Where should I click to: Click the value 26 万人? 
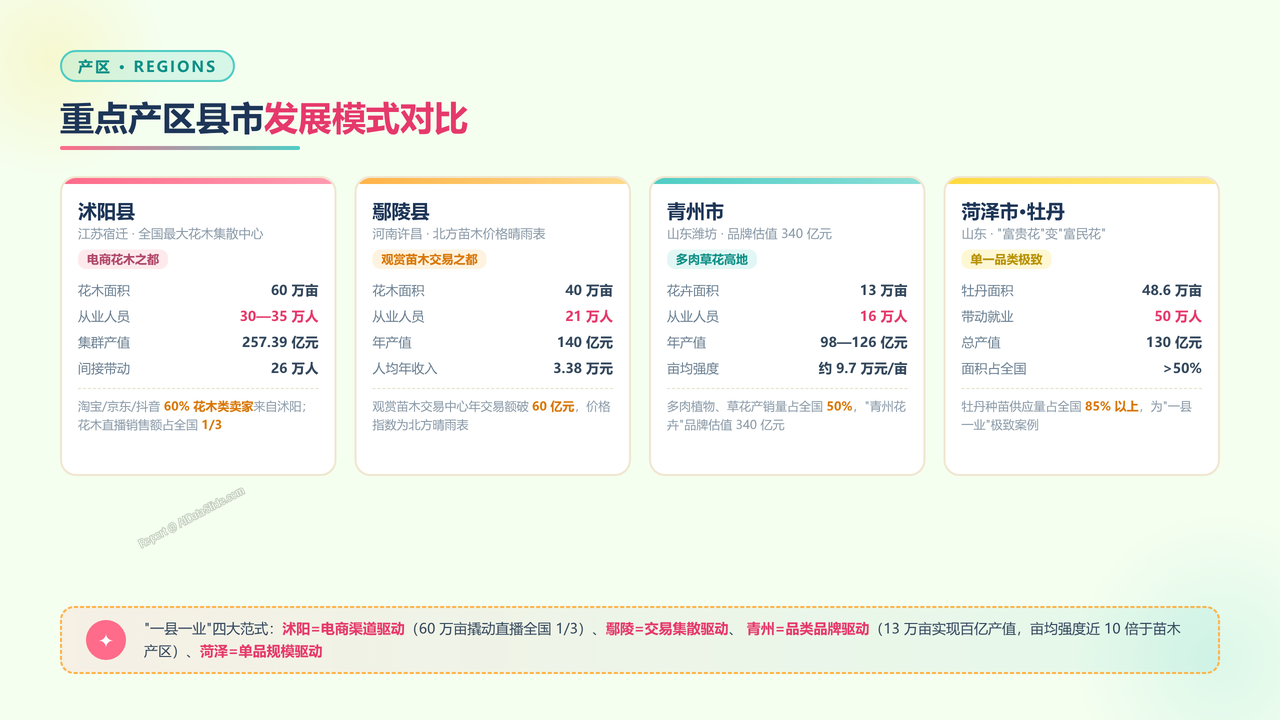[x=295, y=368]
